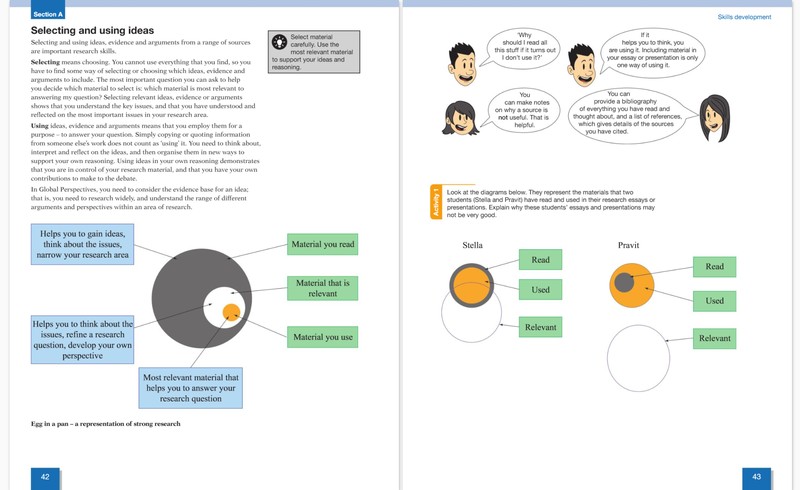
Task: Click the 'Used' label in Stella's diagram
Action: (x=540, y=289)
